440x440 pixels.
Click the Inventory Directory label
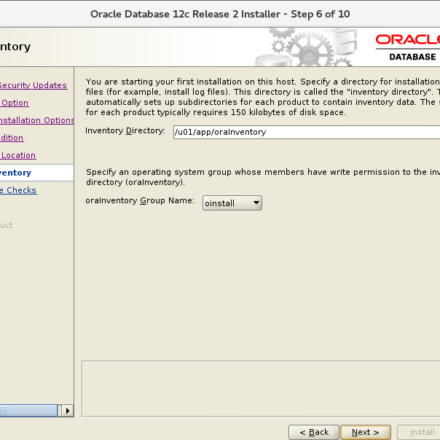(x=125, y=131)
